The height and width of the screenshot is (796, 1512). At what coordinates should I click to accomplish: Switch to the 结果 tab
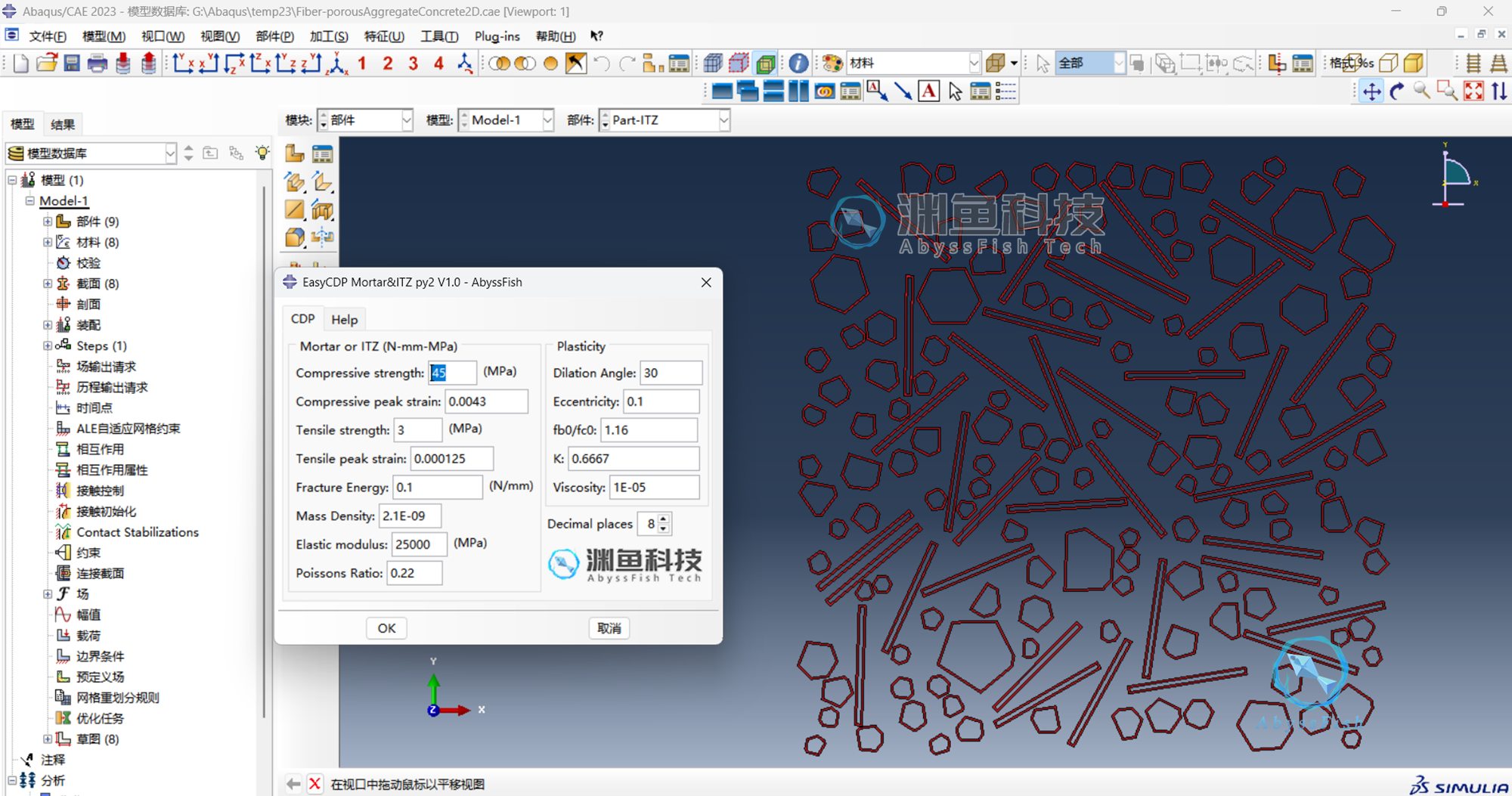coord(63,125)
